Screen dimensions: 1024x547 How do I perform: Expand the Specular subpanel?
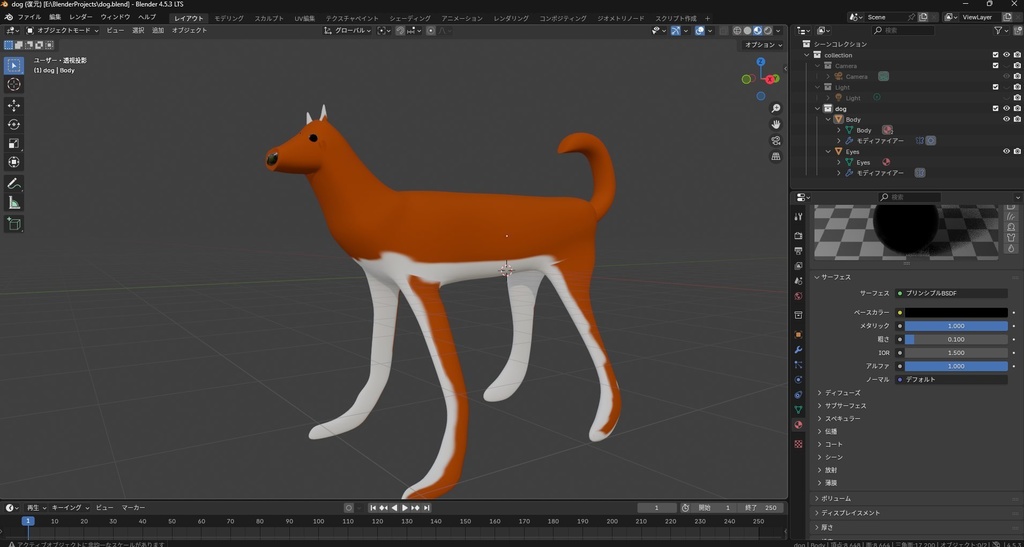(x=820, y=418)
